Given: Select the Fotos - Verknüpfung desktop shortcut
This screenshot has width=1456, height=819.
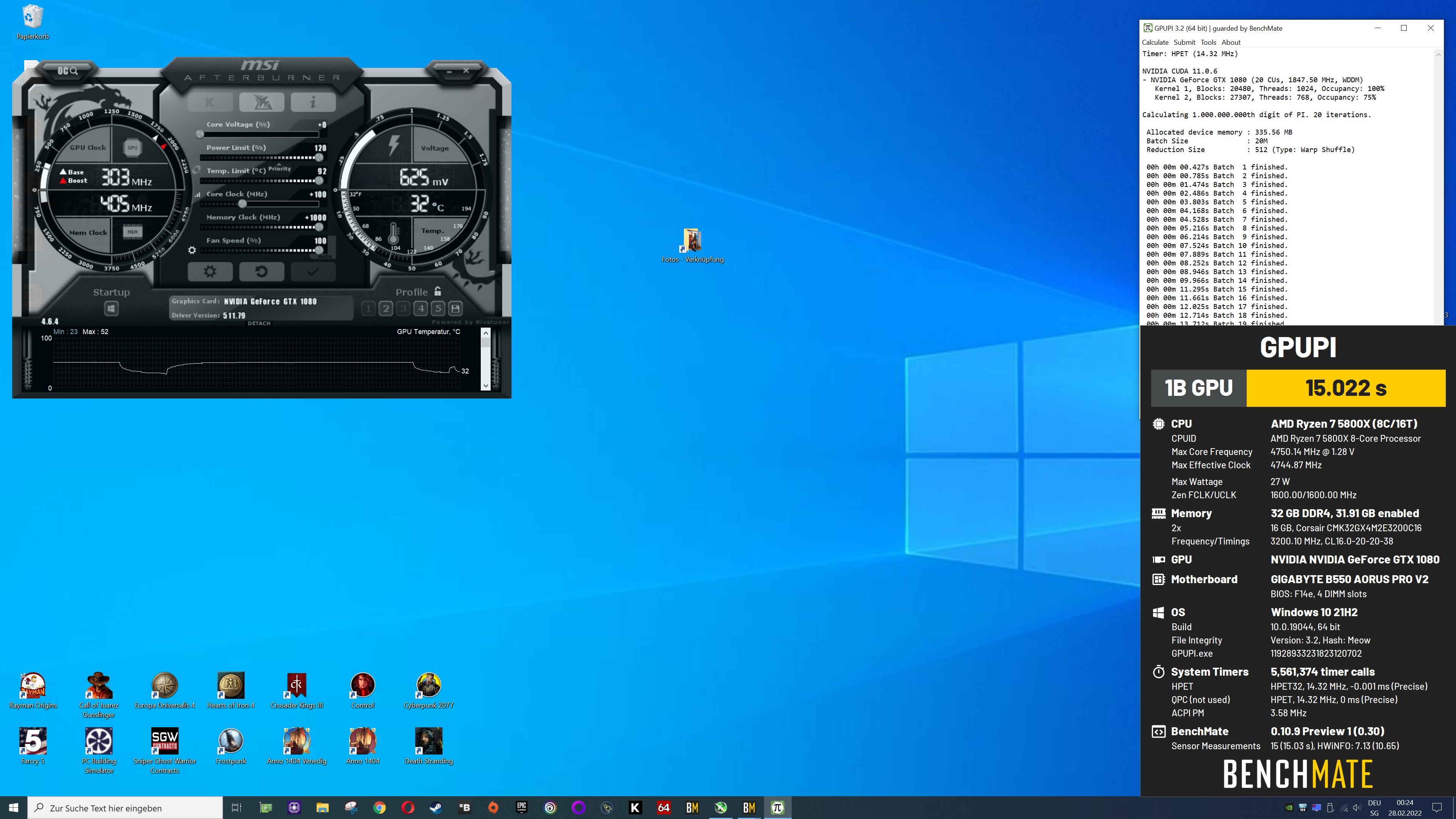Looking at the screenshot, I should click(692, 245).
